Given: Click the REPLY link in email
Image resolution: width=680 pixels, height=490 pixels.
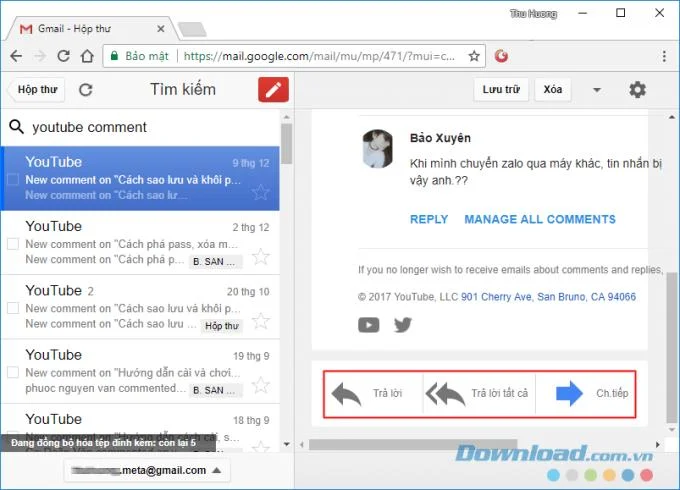Looking at the screenshot, I should [429, 219].
